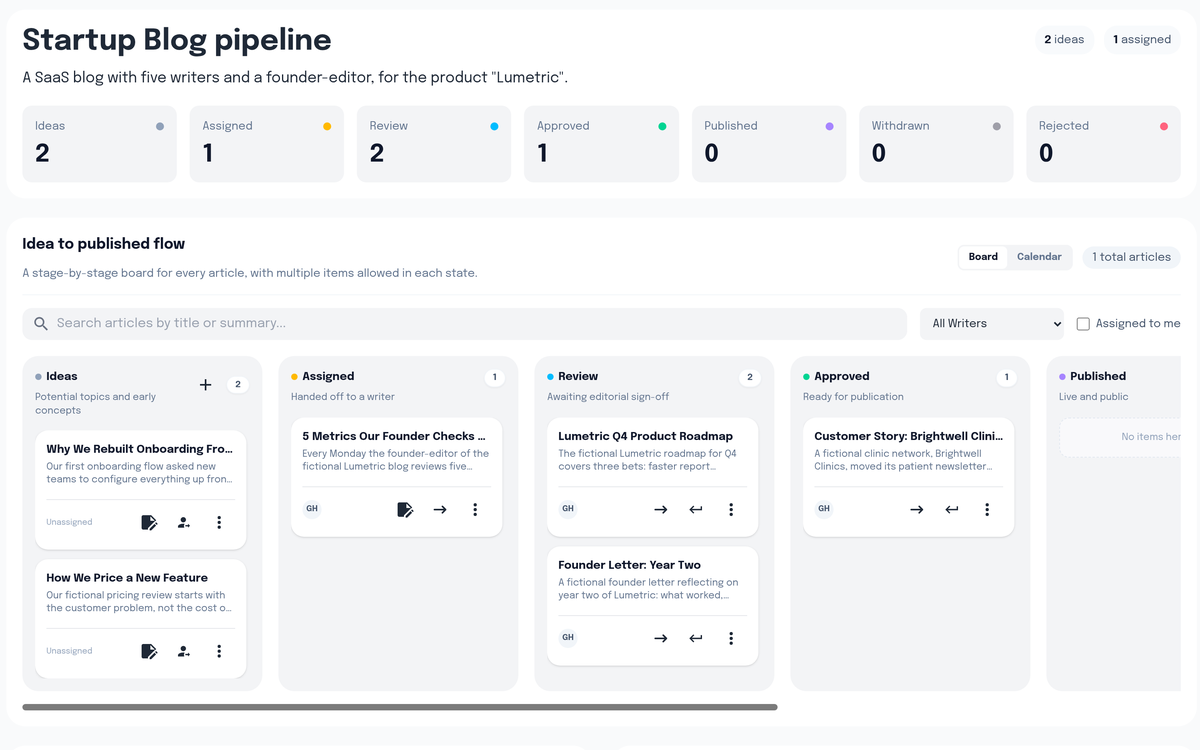Click the 'Startup Blog pipeline' heading

click(177, 40)
